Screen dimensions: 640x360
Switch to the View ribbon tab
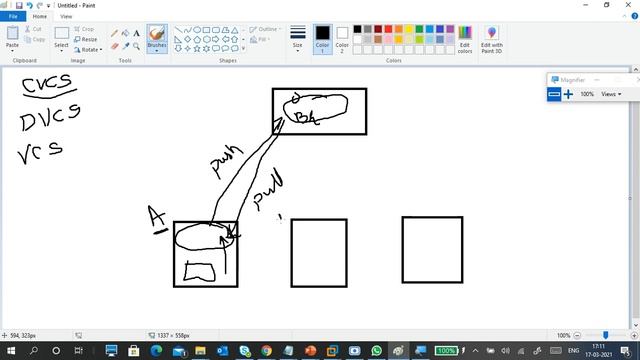tap(66, 16)
